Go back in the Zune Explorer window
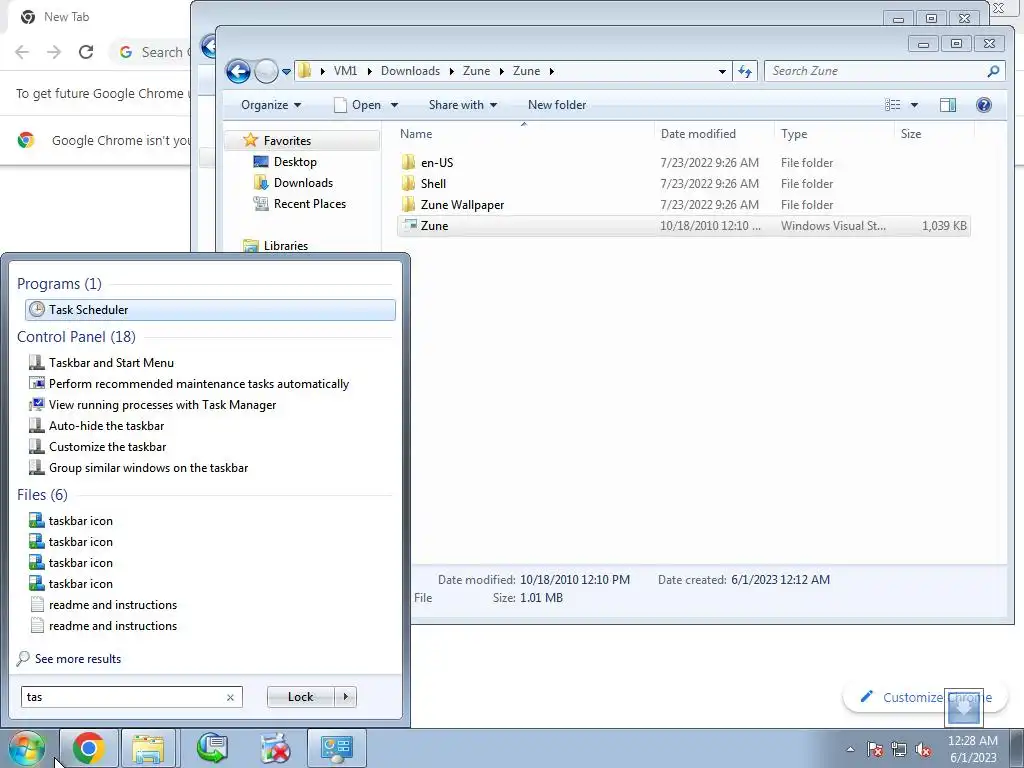 (238, 71)
